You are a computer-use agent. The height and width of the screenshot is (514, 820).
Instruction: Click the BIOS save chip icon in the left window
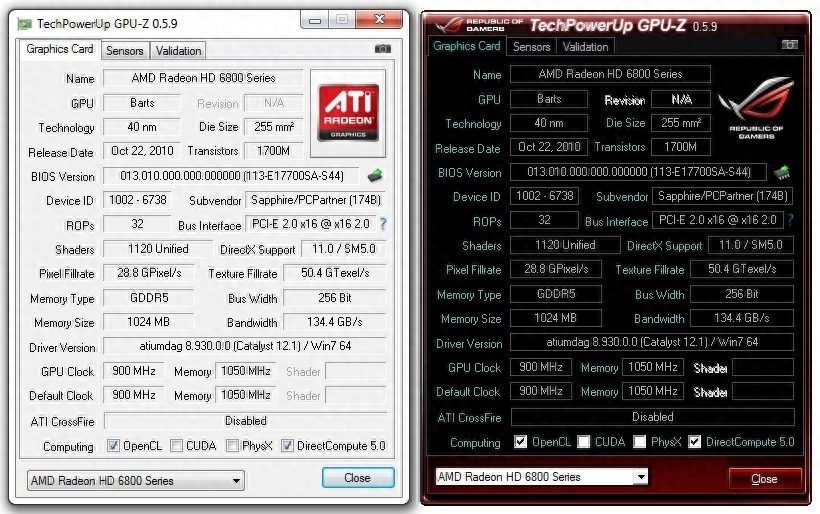click(375, 176)
